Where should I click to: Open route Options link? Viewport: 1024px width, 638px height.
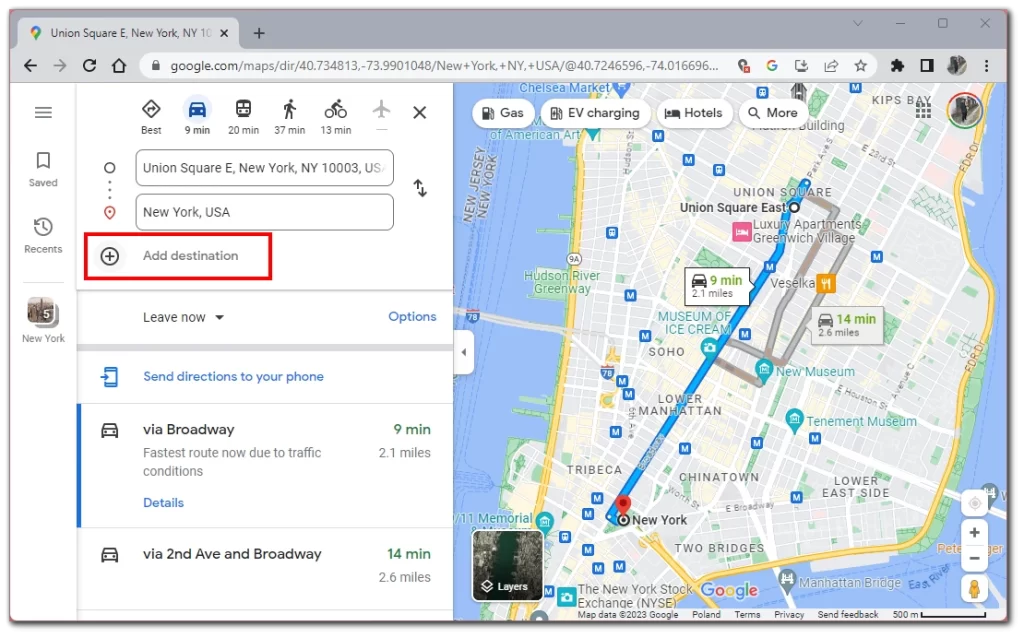tap(412, 316)
